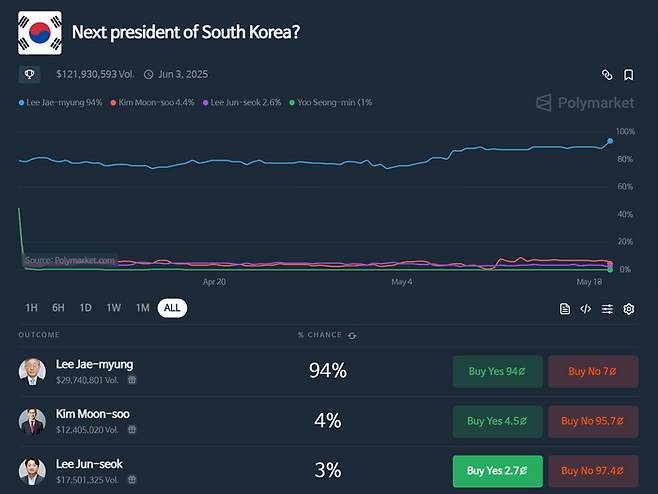Image resolution: width=658 pixels, height=494 pixels.
Task: Click the embed code icon
Action: [586, 309]
